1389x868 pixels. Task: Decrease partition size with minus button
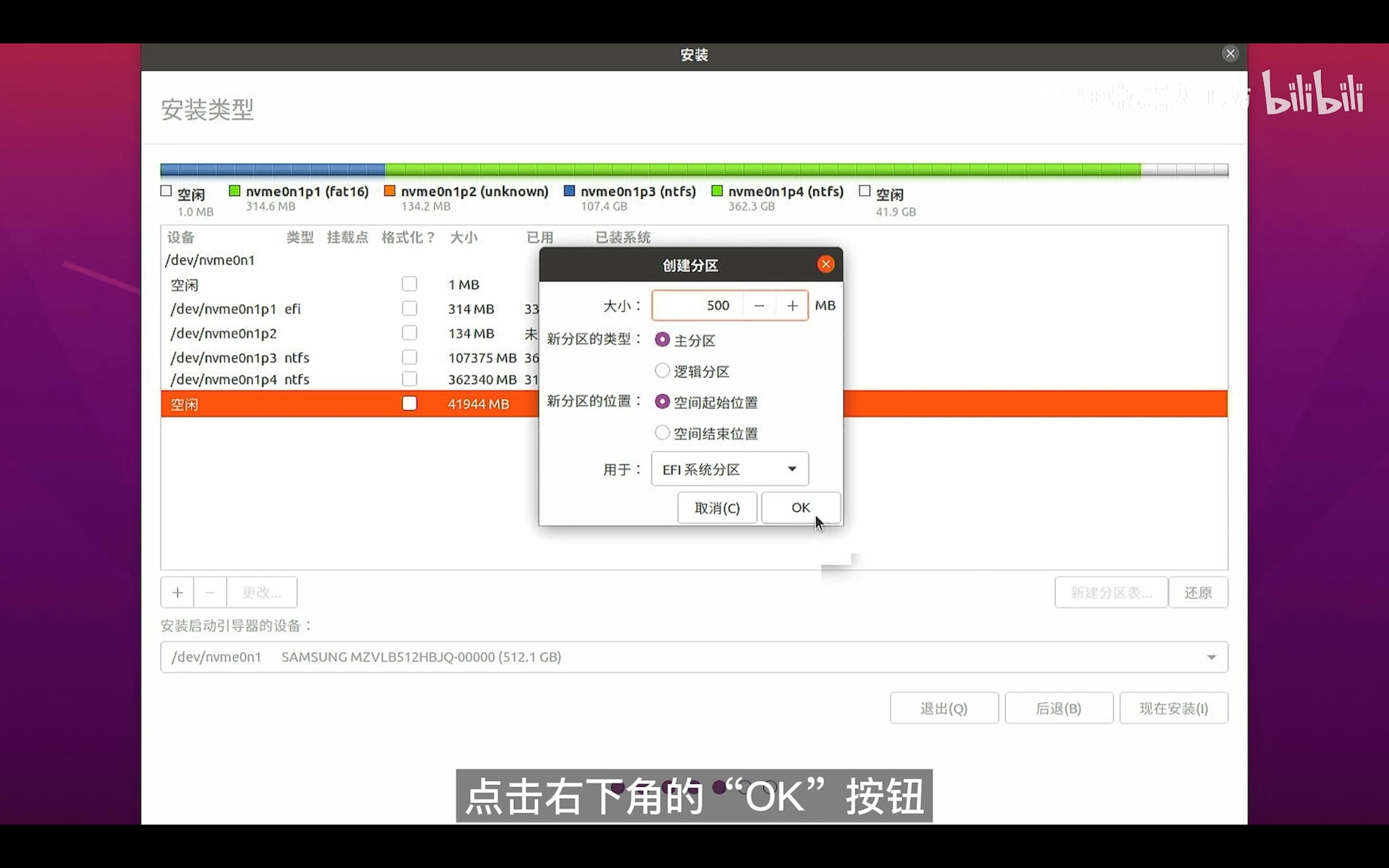point(759,305)
